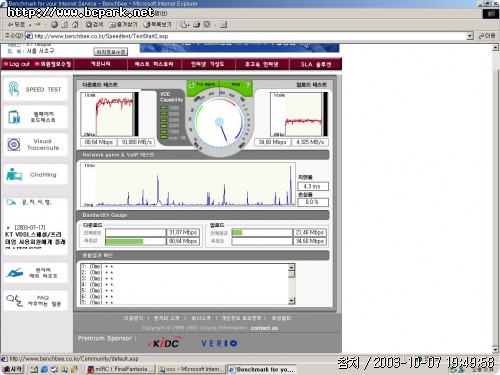The height and width of the screenshot is (375, 500).
Task: Click the Edit page toolbar icon
Action: [207, 24]
